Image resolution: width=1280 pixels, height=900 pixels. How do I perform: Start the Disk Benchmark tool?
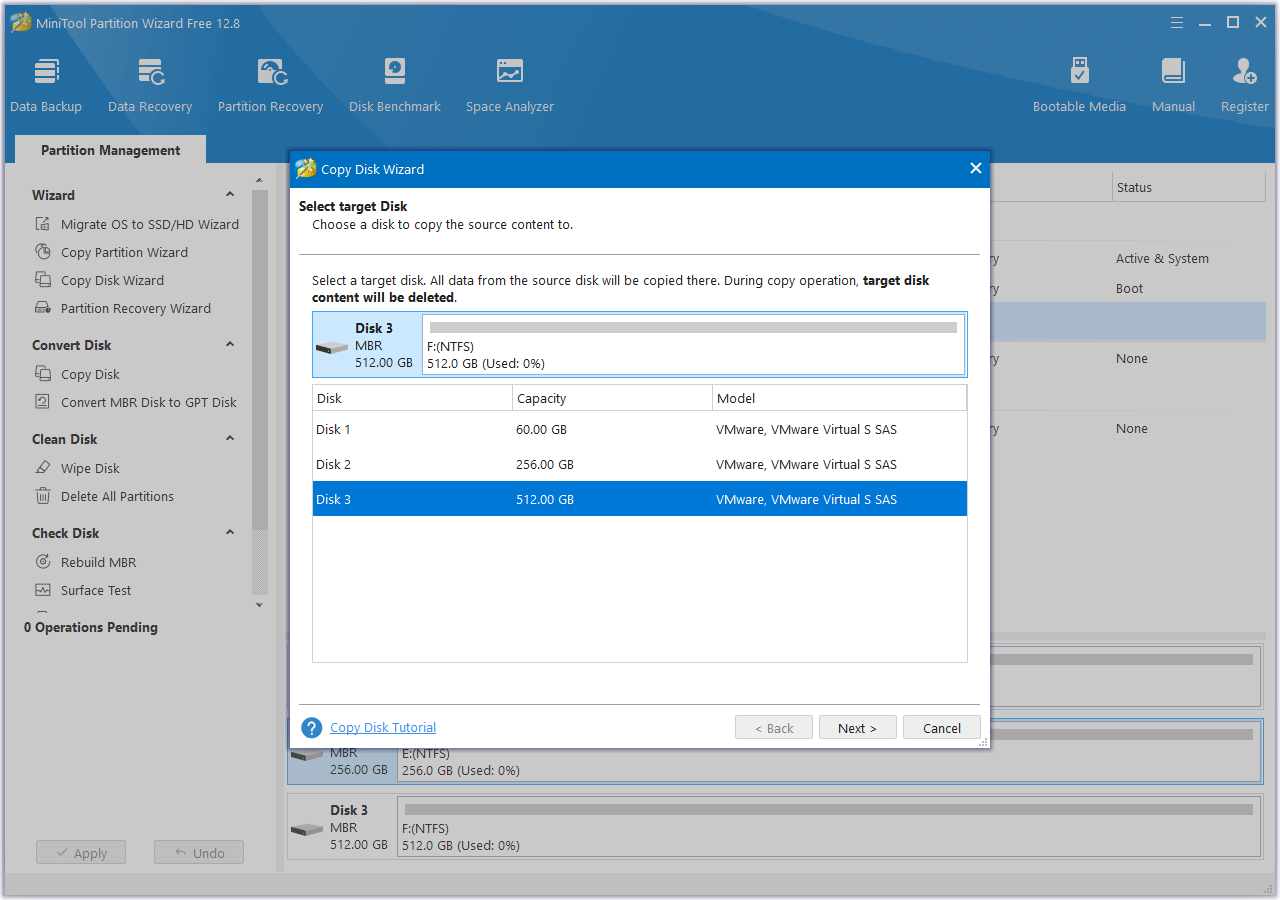[395, 85]
